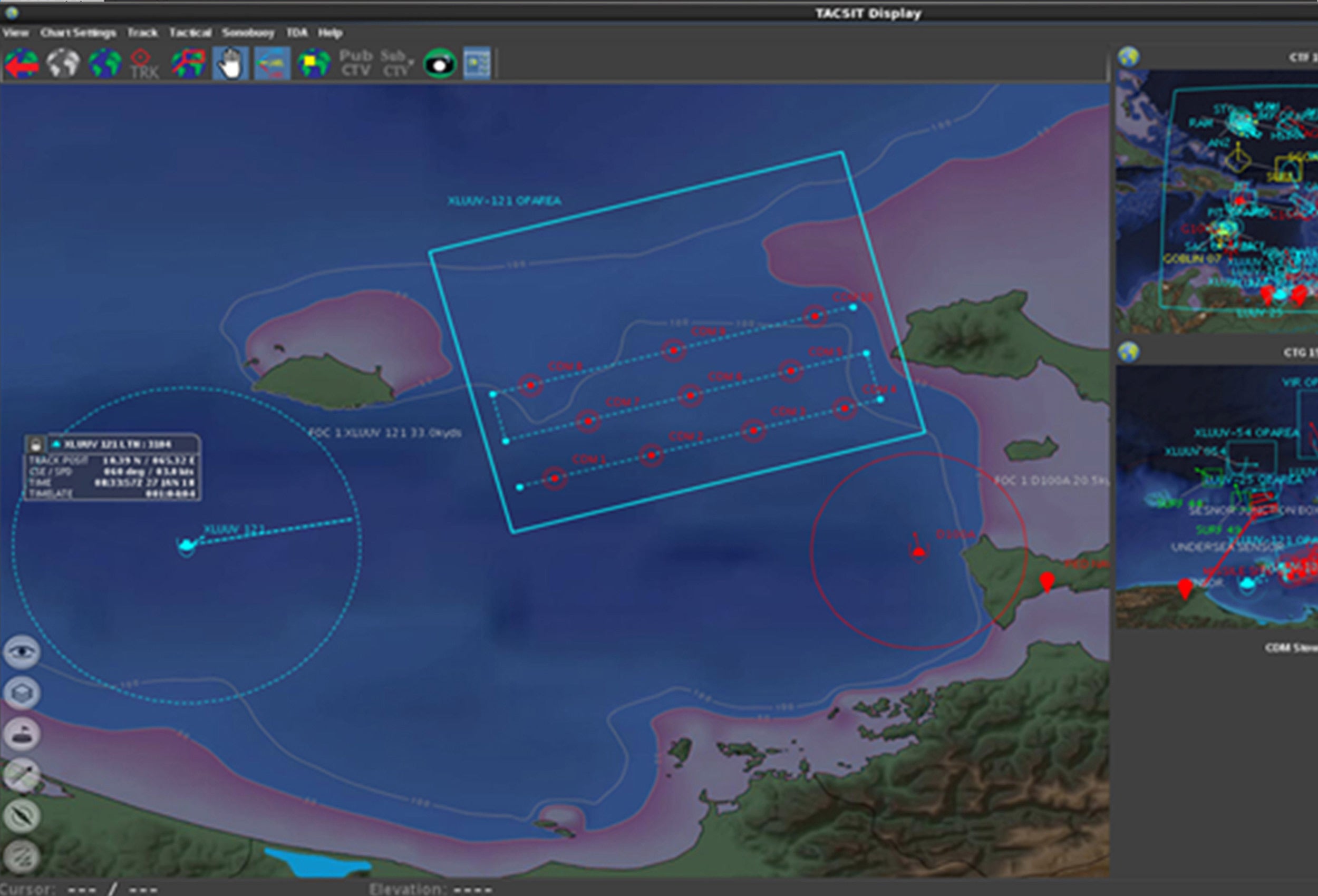Click the grayscale globe toolbar icon
1318x896 pixels.
coord(63,62)
